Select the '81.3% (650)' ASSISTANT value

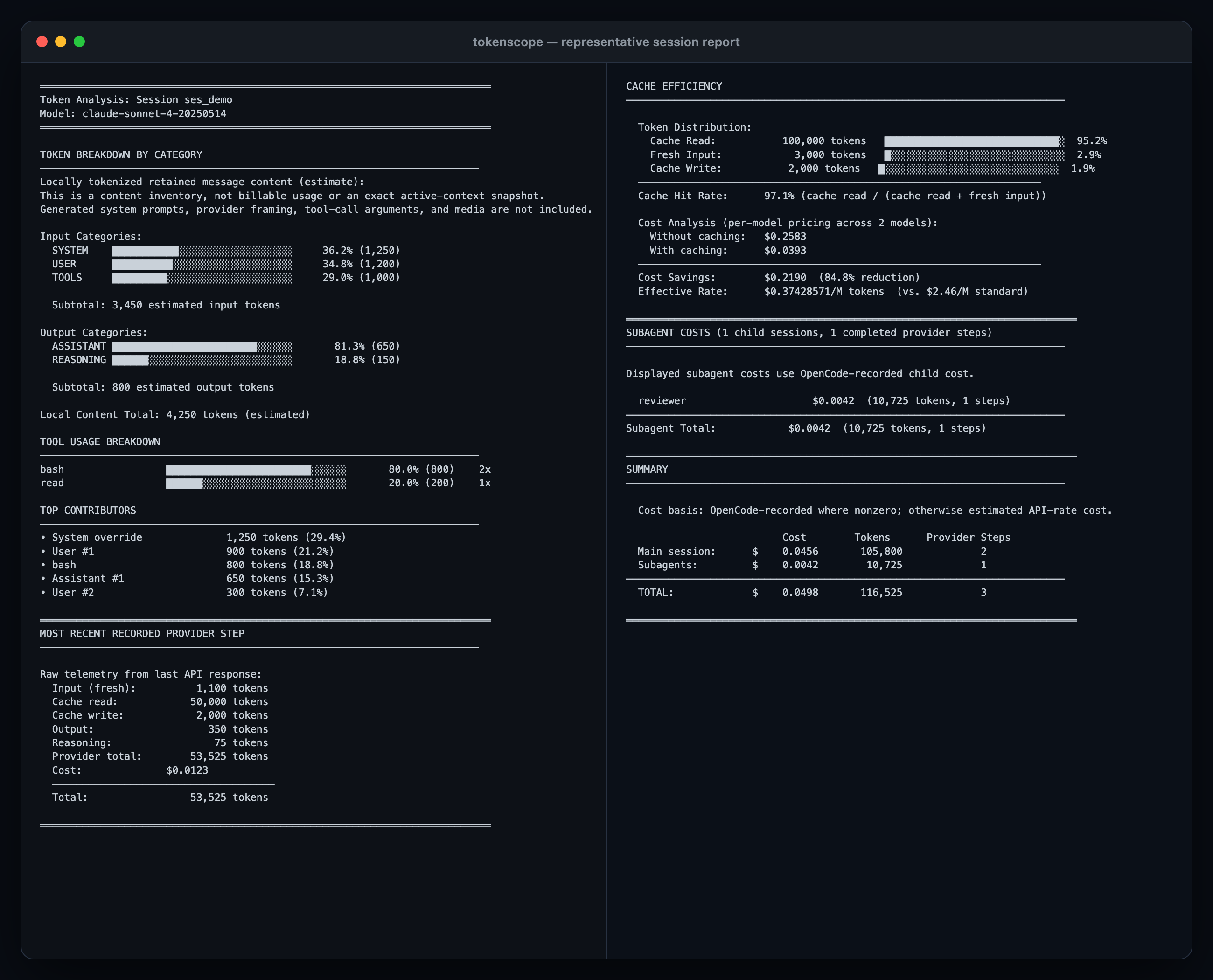(x=368, y=346)
